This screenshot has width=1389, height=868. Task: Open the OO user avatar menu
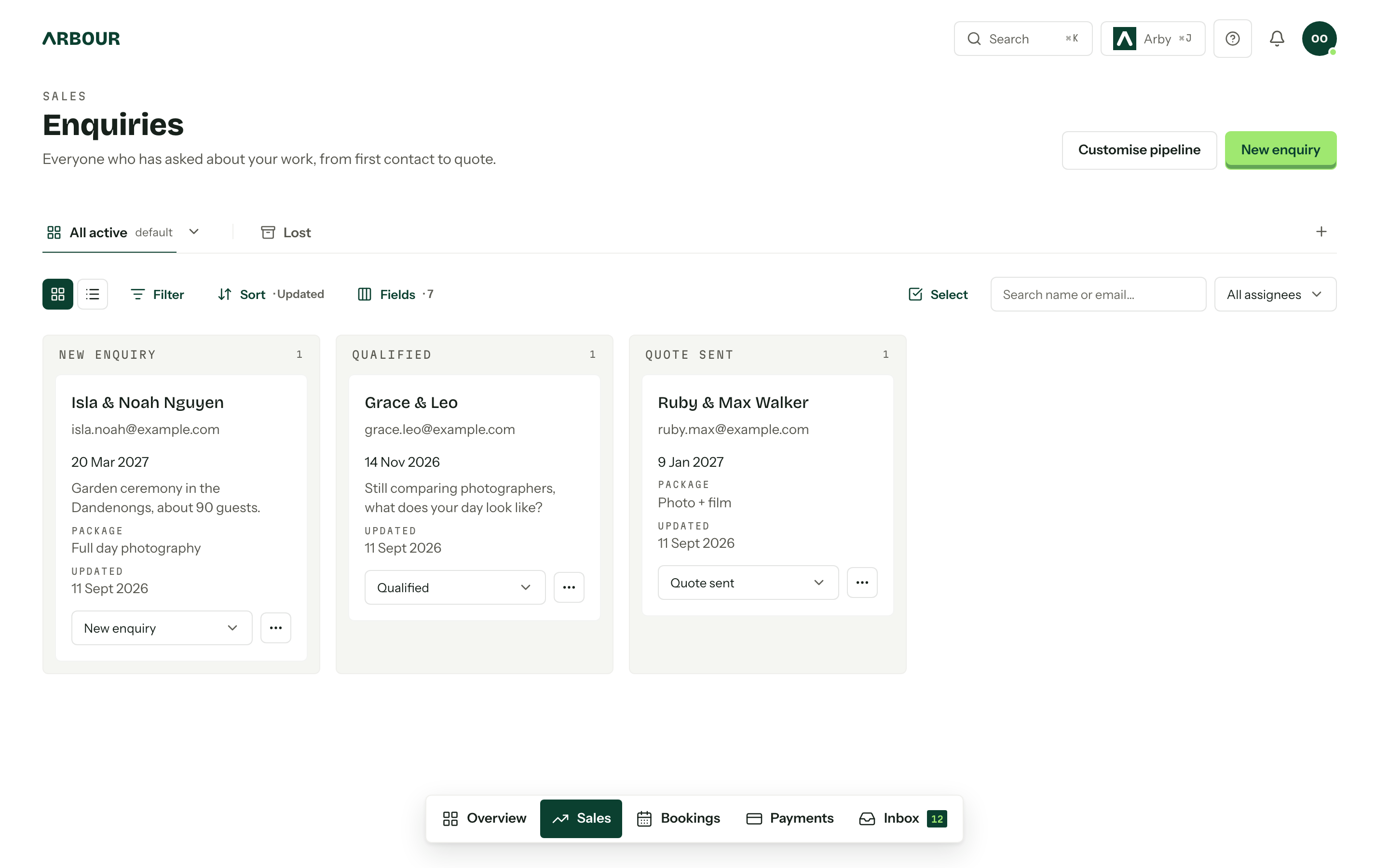click(x=1319, y=39)
